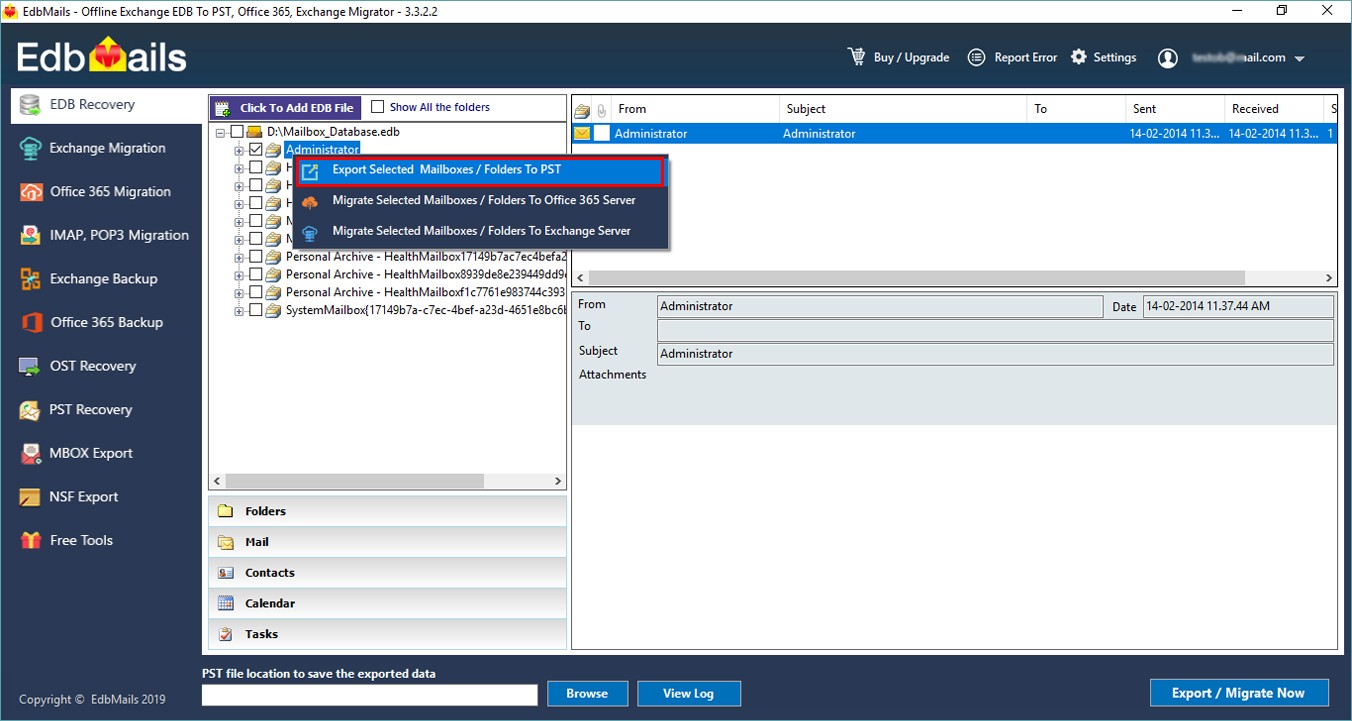Check the D:\Mailbox_Database.edb root checkbox
This screenshot has height=721, width=1352.
point(237,132)
